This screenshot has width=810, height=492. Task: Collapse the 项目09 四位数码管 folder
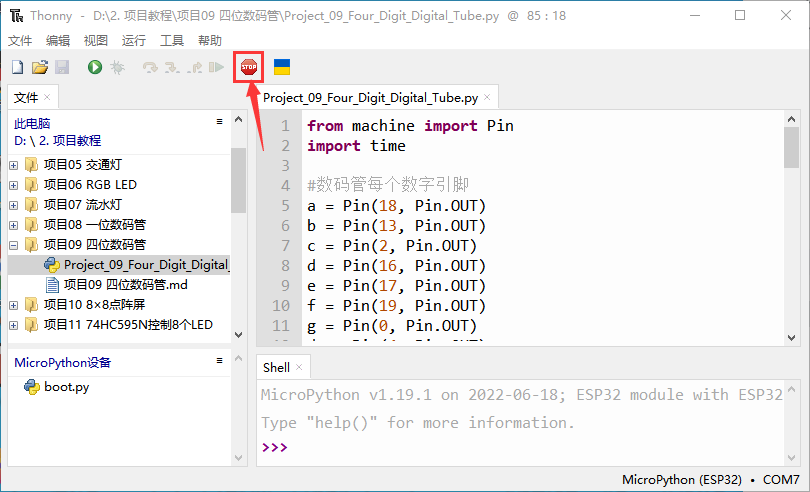[x=13, y=245]
